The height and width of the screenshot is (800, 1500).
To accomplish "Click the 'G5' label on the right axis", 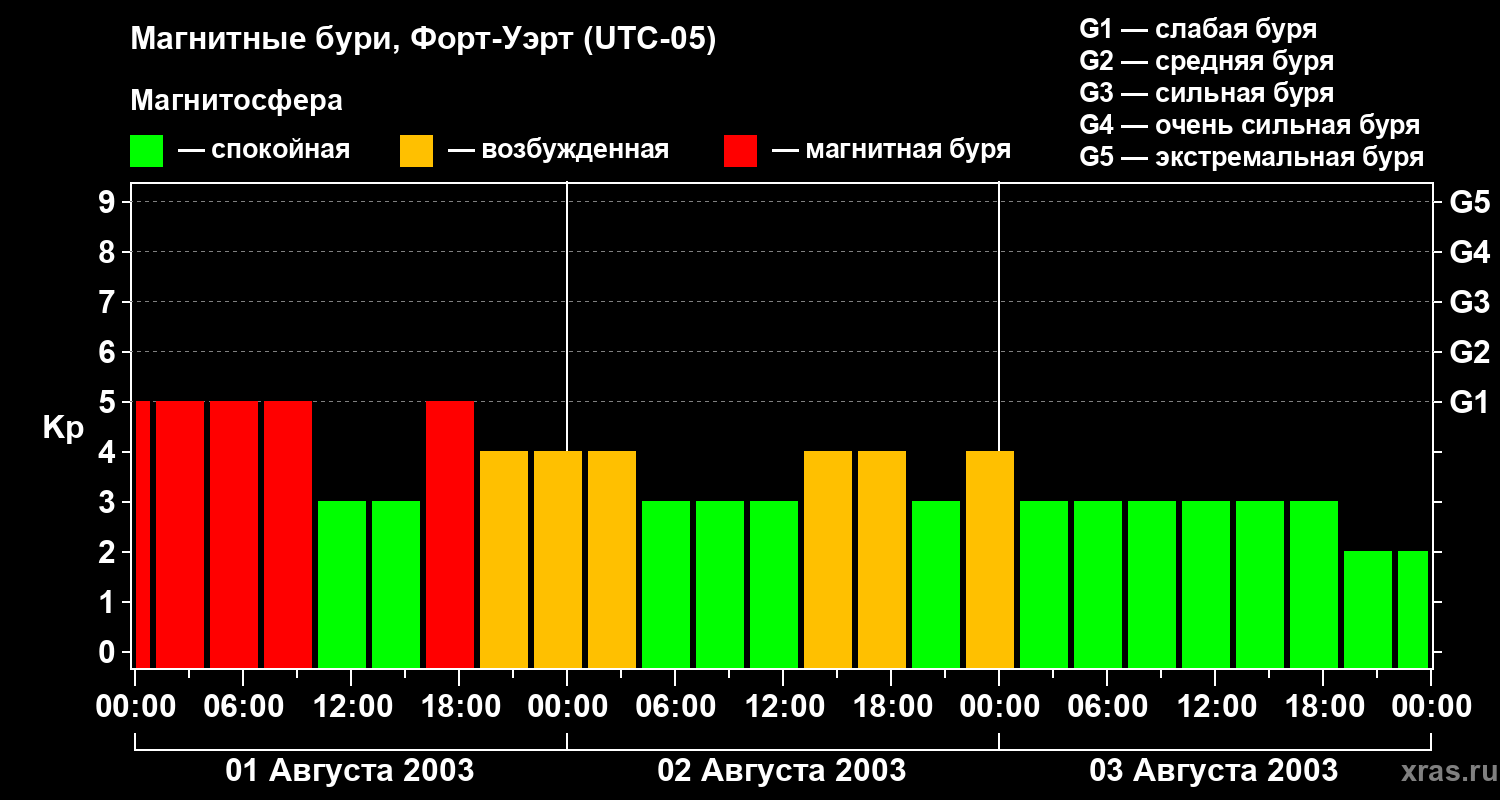I will (1469, 202).
